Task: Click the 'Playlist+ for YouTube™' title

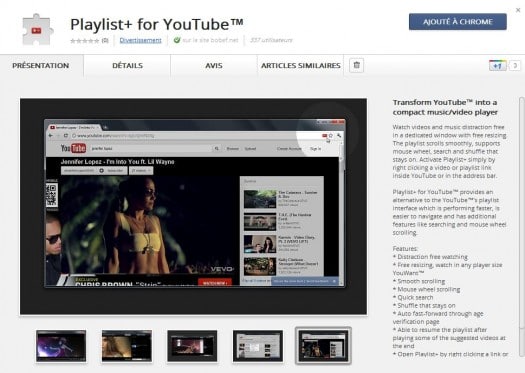Action: point(157,24)
